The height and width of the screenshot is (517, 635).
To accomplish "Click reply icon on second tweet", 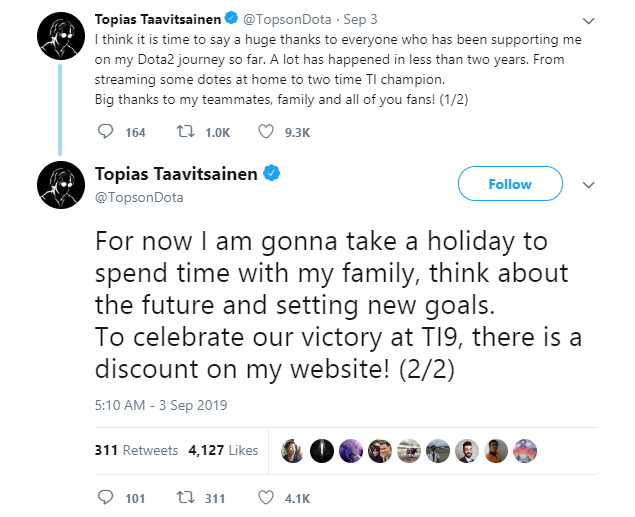I will tap(106, 498).
